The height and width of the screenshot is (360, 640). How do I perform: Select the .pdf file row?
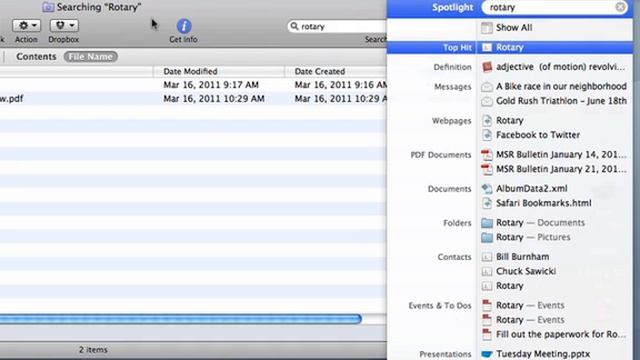click(x=193, y=99)
